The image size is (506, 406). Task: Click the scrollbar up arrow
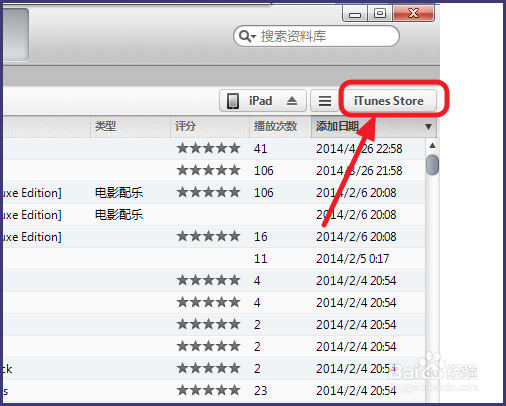click(x=432, y=145)
